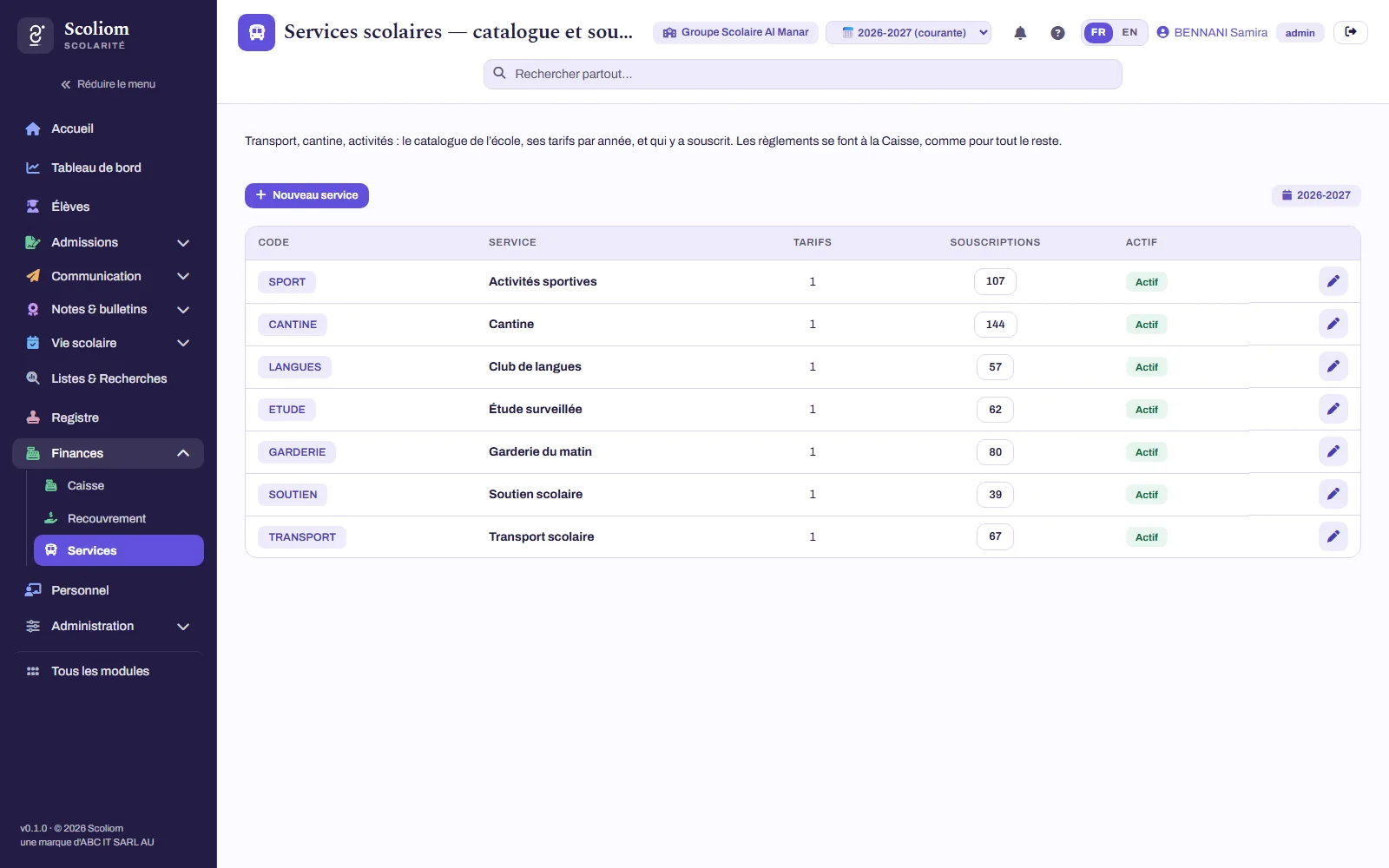Edit the Transport scolaire service
The width and height of the screenshot is (1389, 868).
click(1333, 536)
